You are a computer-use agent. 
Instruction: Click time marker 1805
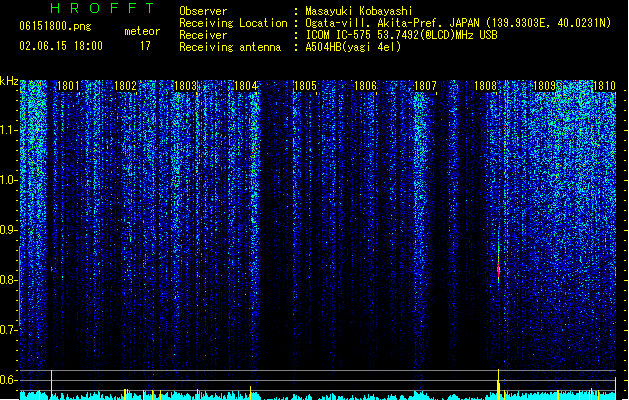point(305,86)
